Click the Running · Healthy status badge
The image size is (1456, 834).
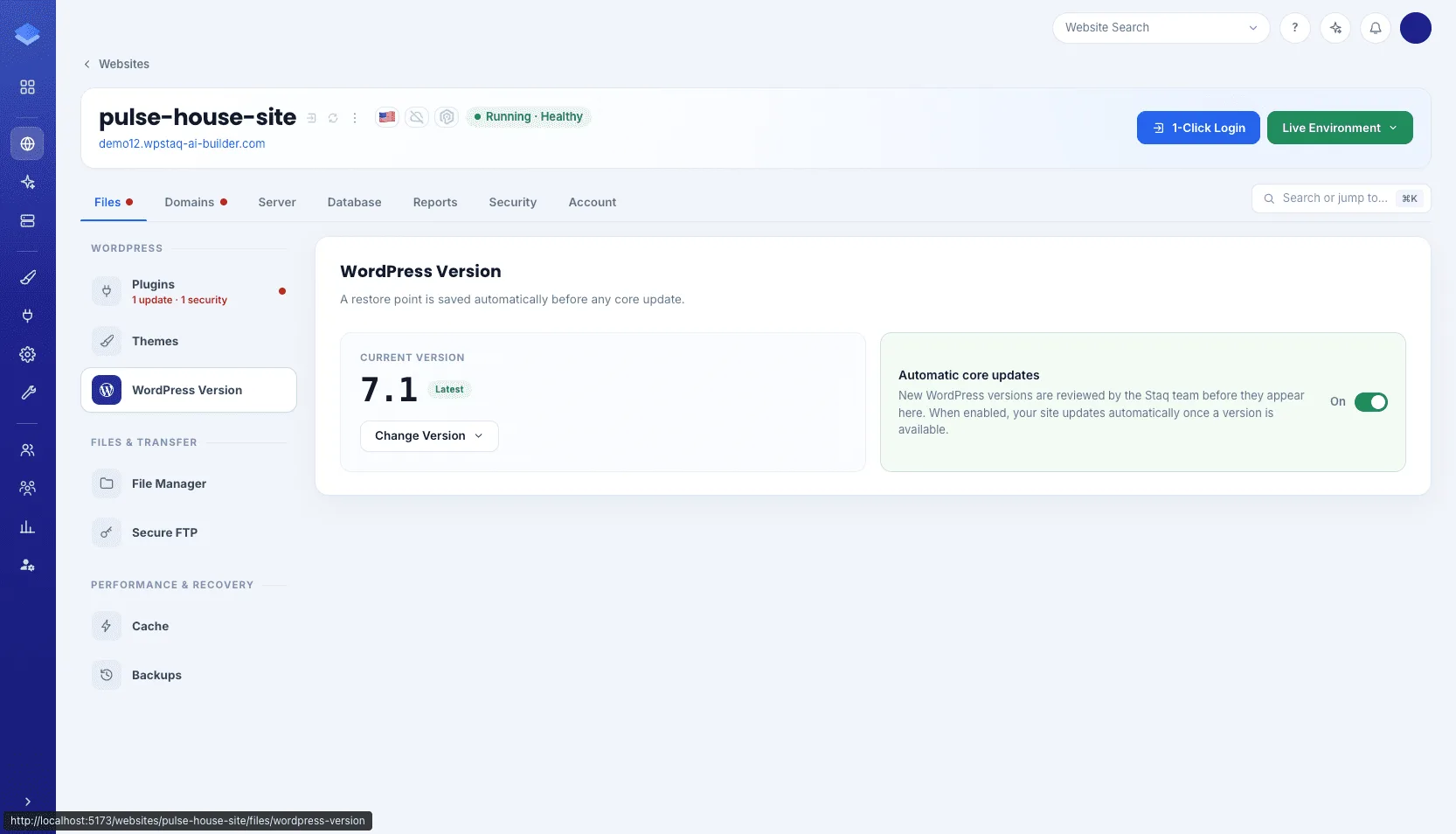point(528,116)
